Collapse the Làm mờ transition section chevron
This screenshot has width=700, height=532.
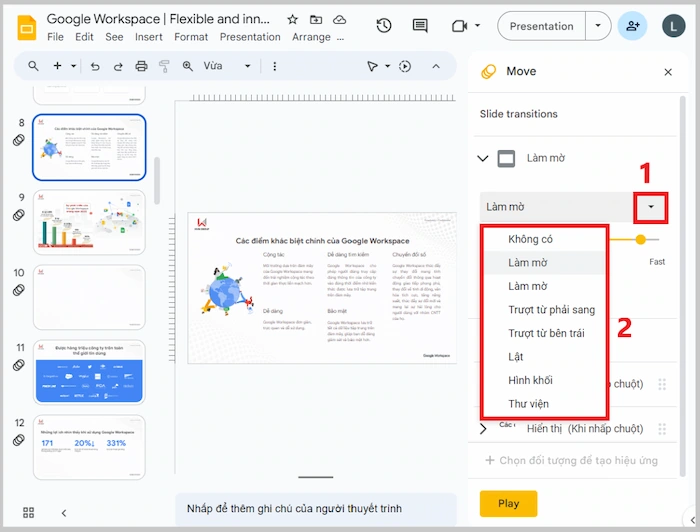(483, 158)
